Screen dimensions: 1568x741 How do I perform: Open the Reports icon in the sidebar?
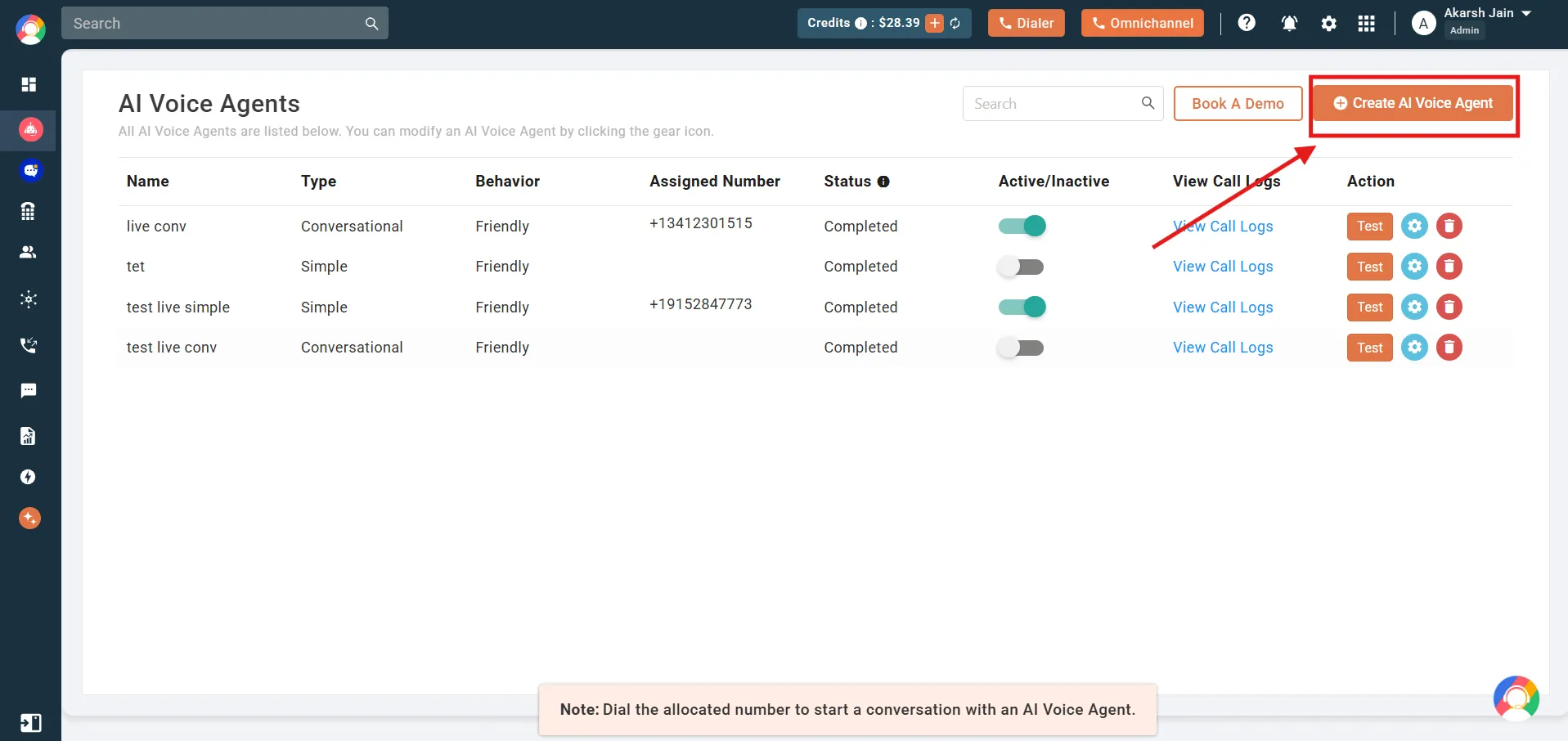pos(29,436)
